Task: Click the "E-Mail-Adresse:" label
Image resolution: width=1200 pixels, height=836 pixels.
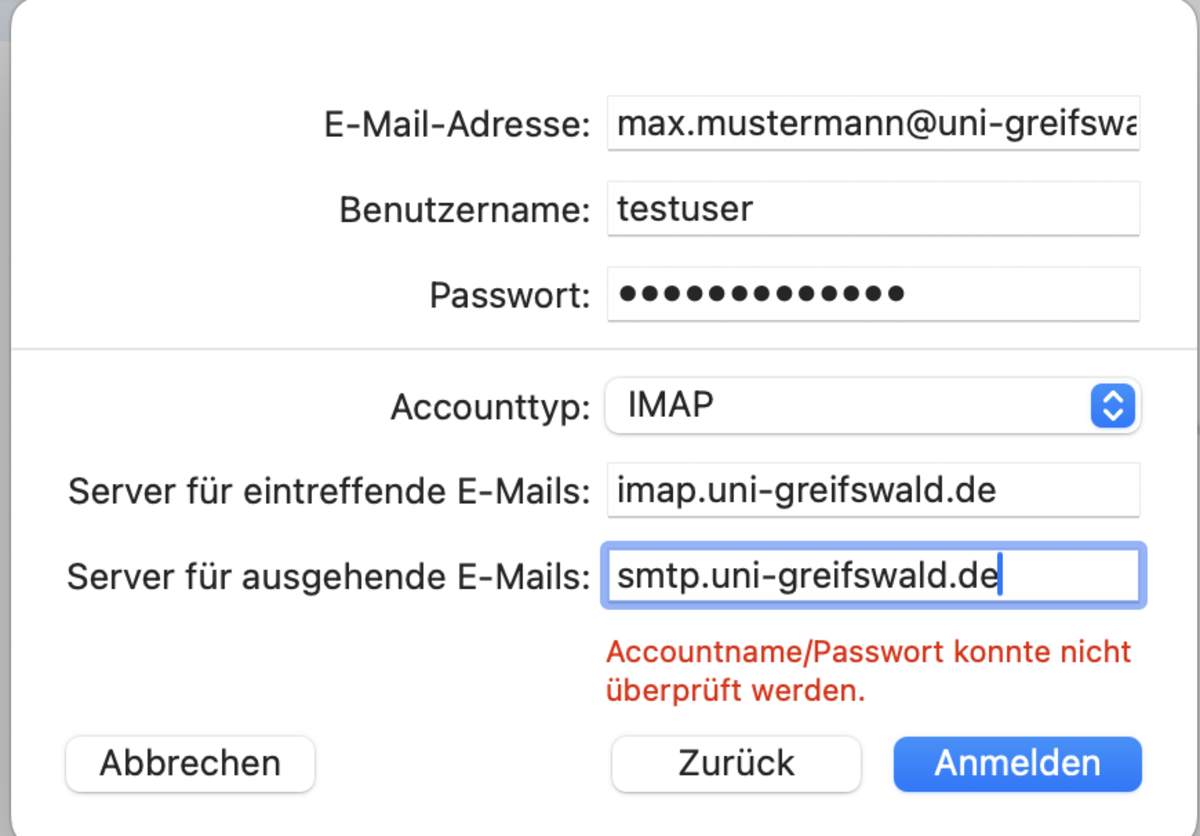Action: point(457,125)
